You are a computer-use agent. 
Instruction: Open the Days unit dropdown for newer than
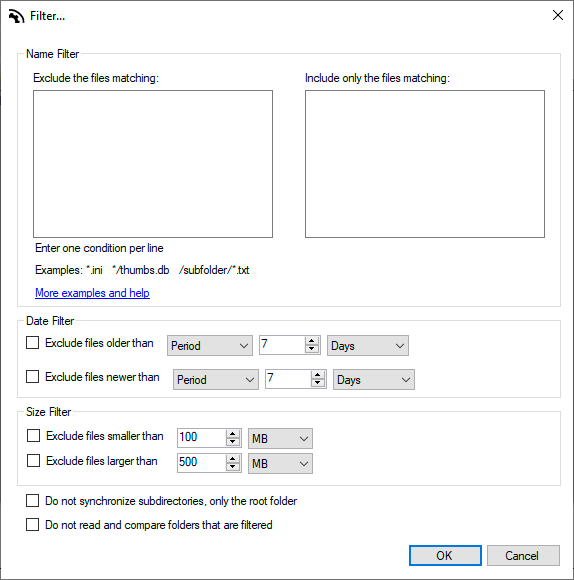click(374, 380)
